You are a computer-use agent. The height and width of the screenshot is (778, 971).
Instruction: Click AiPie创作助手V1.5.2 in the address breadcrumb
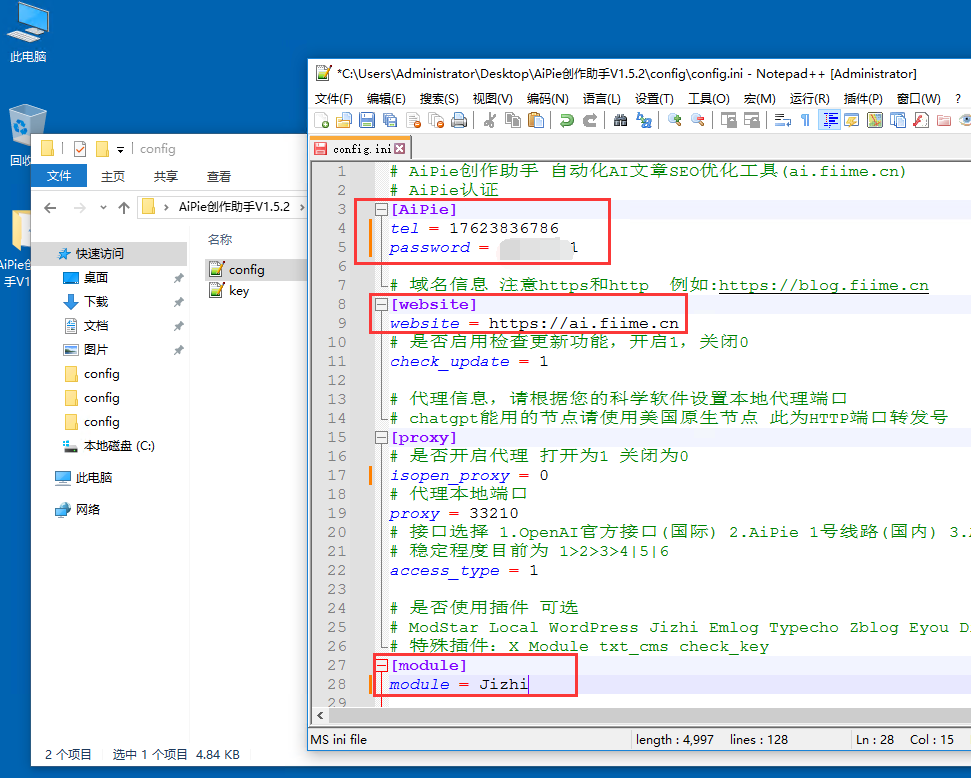(x=234, y=207)
